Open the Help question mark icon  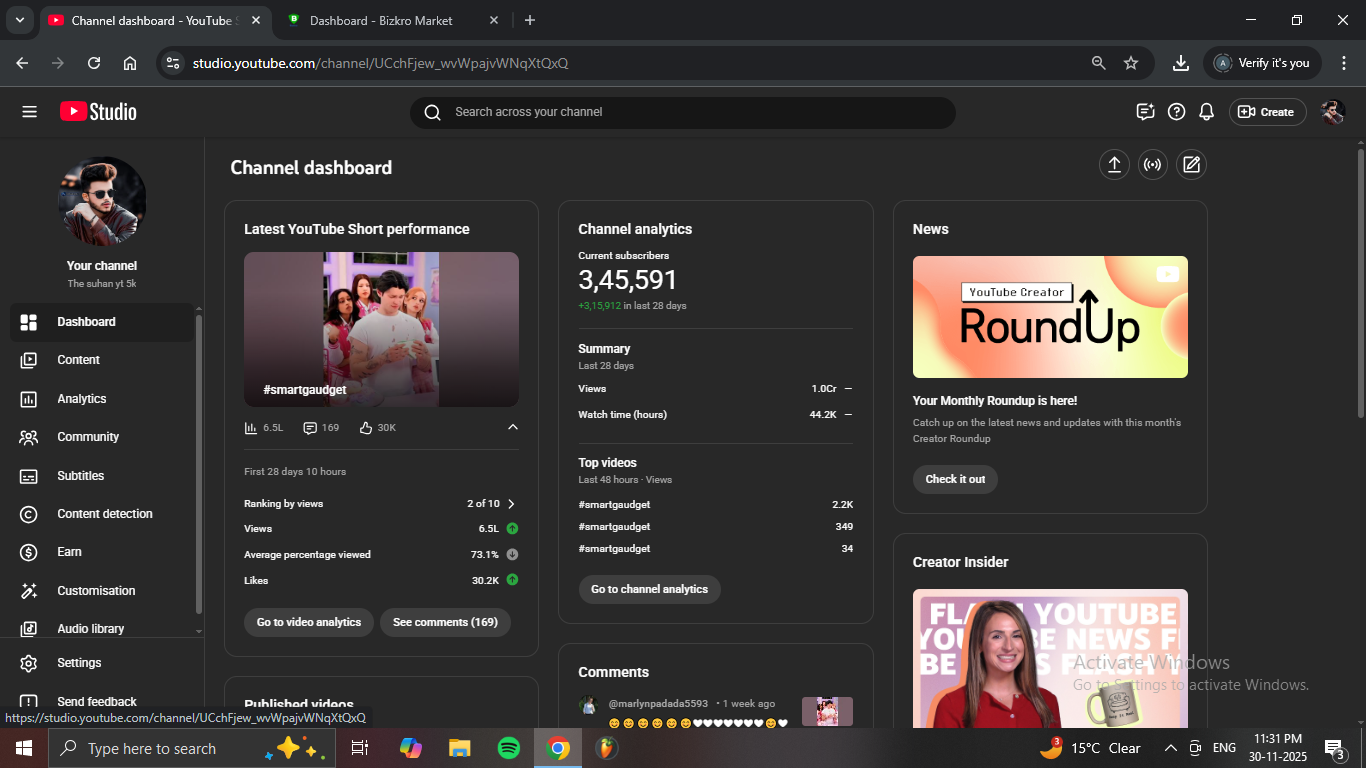coord(1176,112)
